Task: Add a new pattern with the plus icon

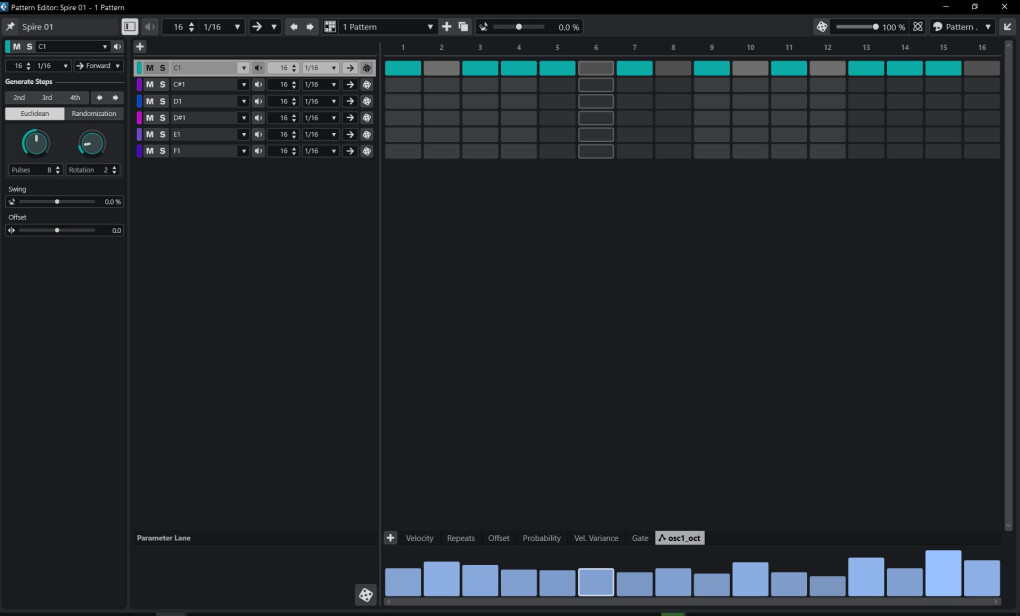Action: (446, 27)
